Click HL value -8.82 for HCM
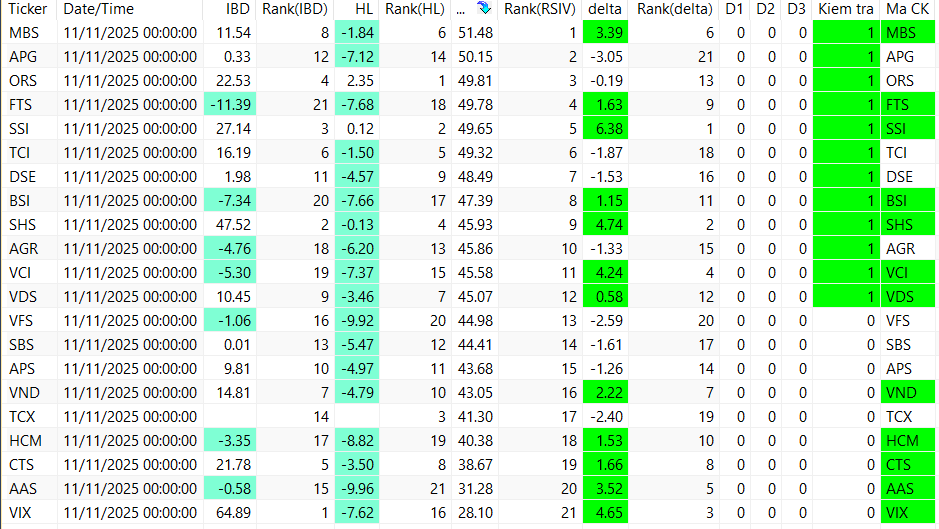The height and width of the screenshot is (529, 939). pyautogui.click(x=357, y=440)
